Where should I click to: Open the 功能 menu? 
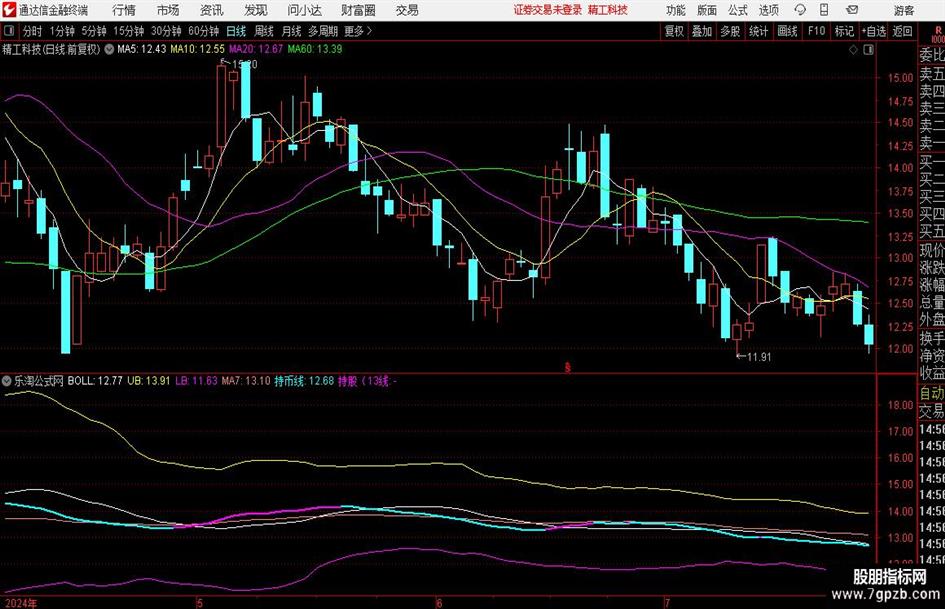coord(676,10)
